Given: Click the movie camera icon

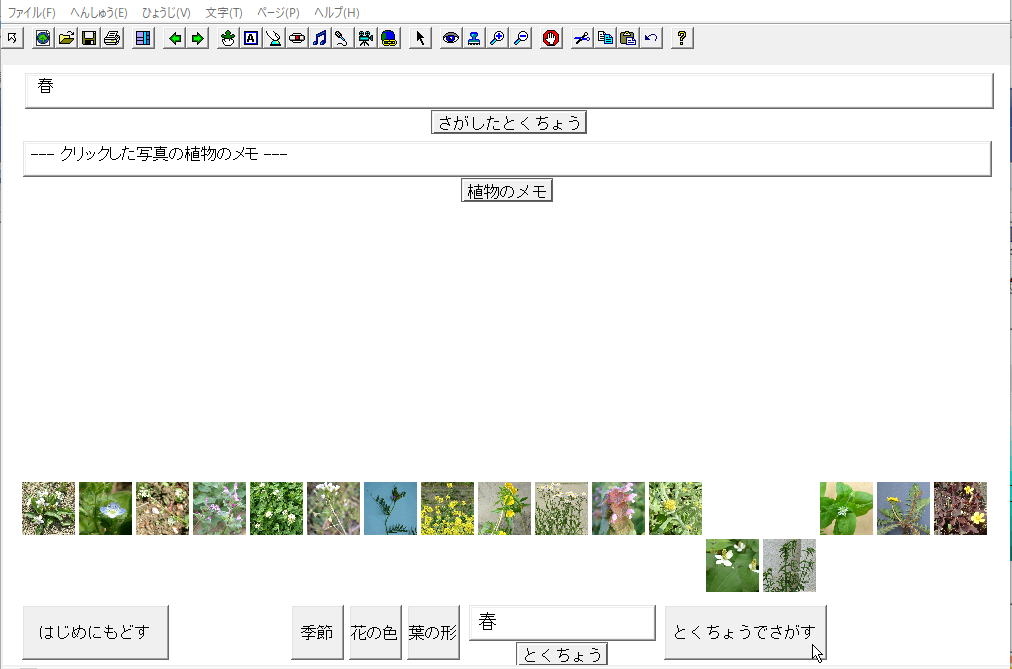Looking at the screenshot, I should click(365, 38).
